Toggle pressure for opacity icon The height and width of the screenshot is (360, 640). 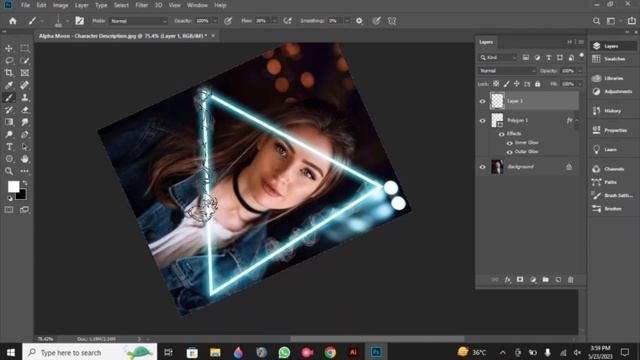228,21
